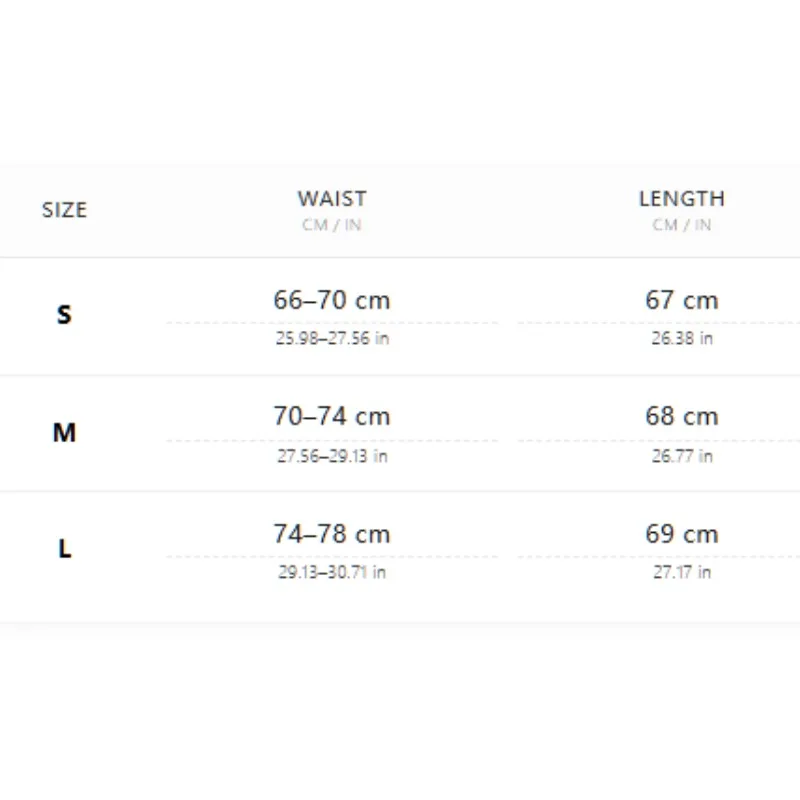Choose the L size row label
The image size is (800, 800).
click(65, 549)
